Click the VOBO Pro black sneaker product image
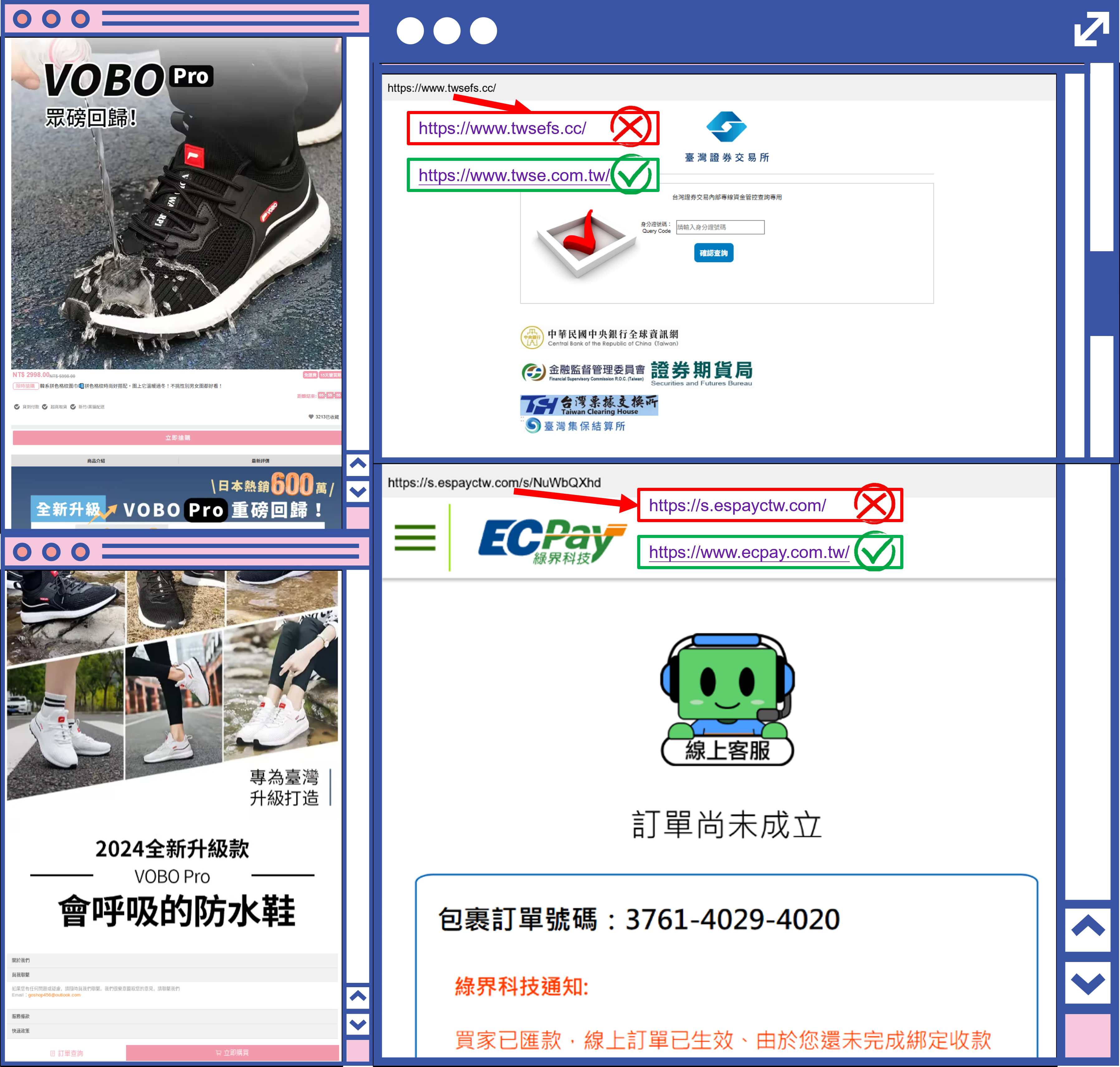1120x1067 pixels. 176,204
